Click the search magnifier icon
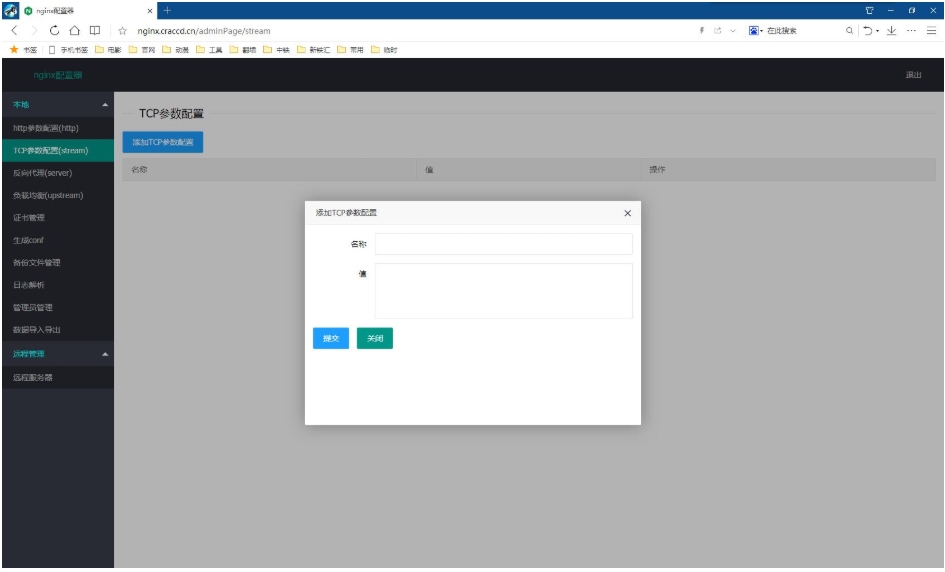Image resolution: width=945 pixels, height=572 pixels. (850, 31)
